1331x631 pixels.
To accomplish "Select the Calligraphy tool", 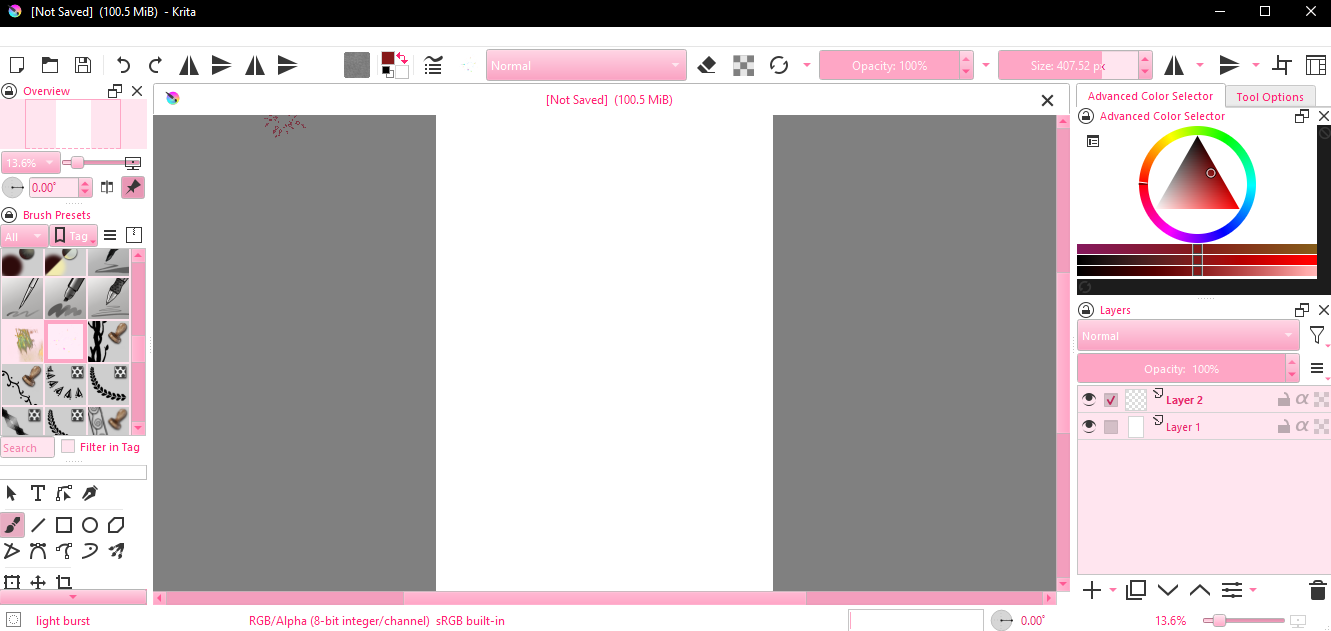I will point(90,493).
